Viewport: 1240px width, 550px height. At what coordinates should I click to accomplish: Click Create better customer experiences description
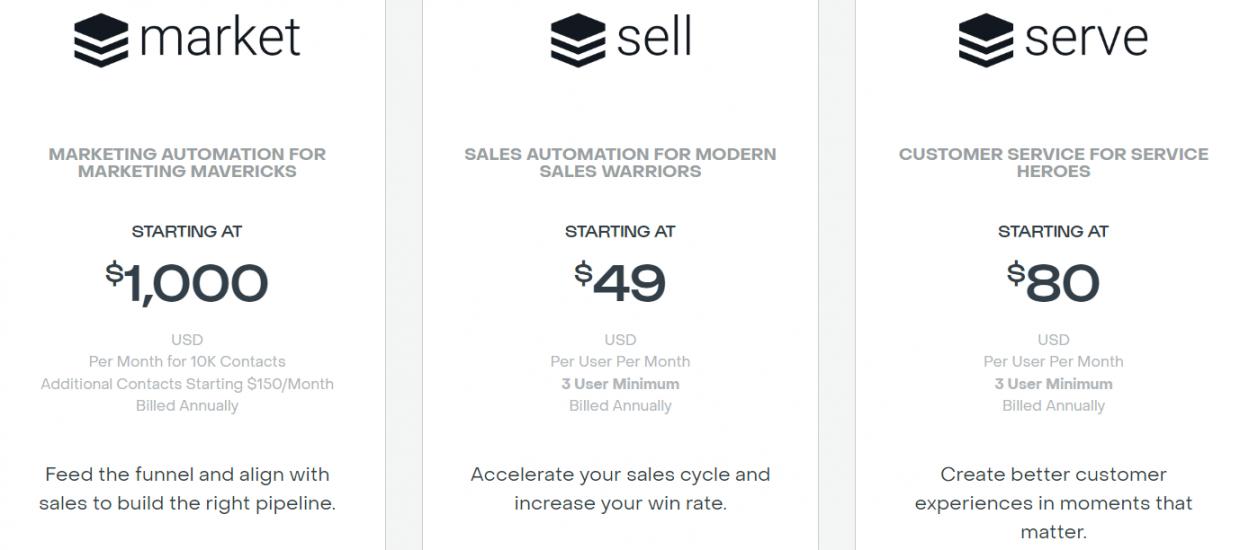pyautogui.click(x=1053, y=503)
